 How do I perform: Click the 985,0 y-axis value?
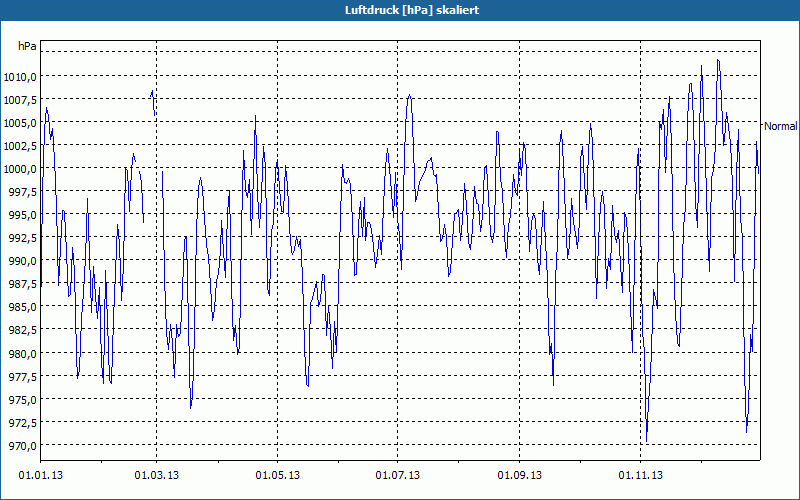(23, 307)
